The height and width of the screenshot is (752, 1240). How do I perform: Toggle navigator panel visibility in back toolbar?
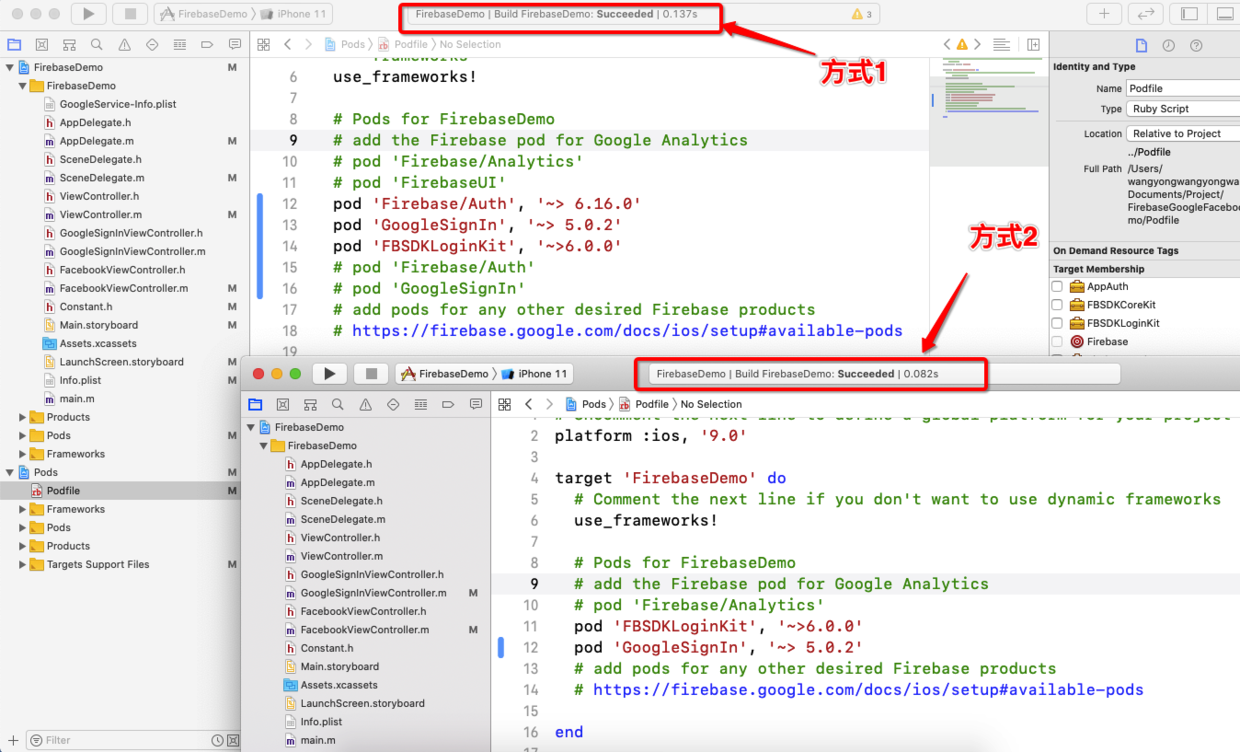(1190, 14)
